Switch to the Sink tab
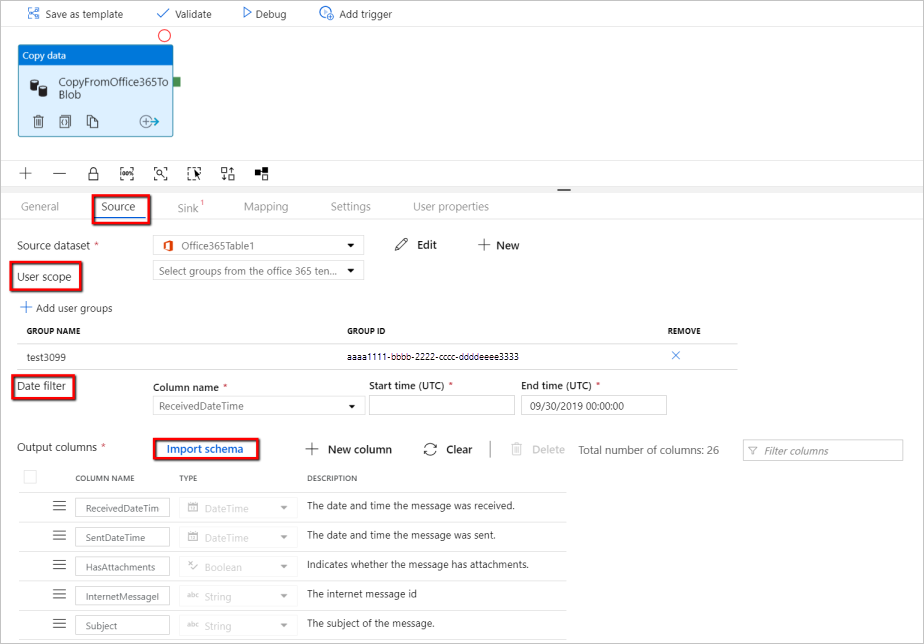This screenshot has width=924, height=644. [x=189, y=206]
